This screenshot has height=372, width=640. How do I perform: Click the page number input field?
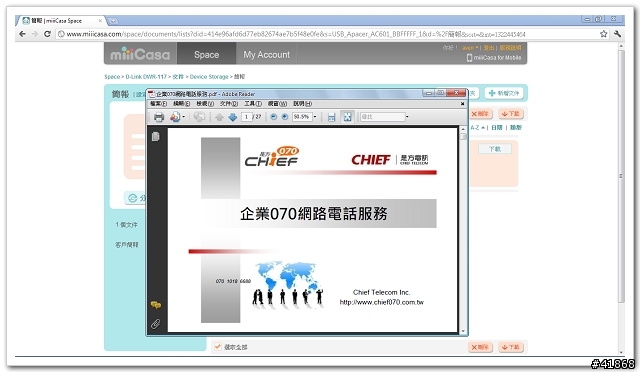[247, 117]
